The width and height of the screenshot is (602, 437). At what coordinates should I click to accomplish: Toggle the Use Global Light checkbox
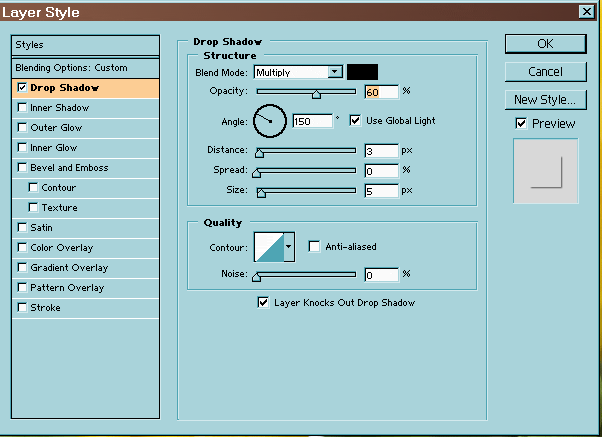coord(355,121)
